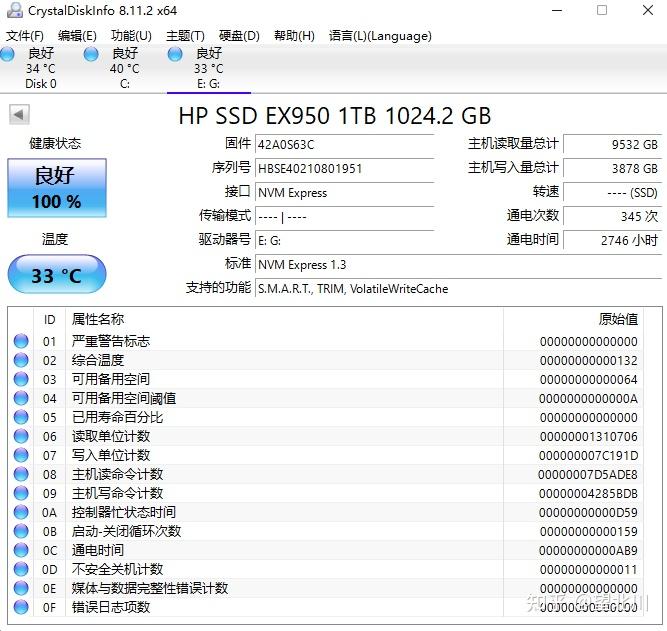Click status orb of attribute 05 已用寿命百分比
667x631 pixels.
21,417
